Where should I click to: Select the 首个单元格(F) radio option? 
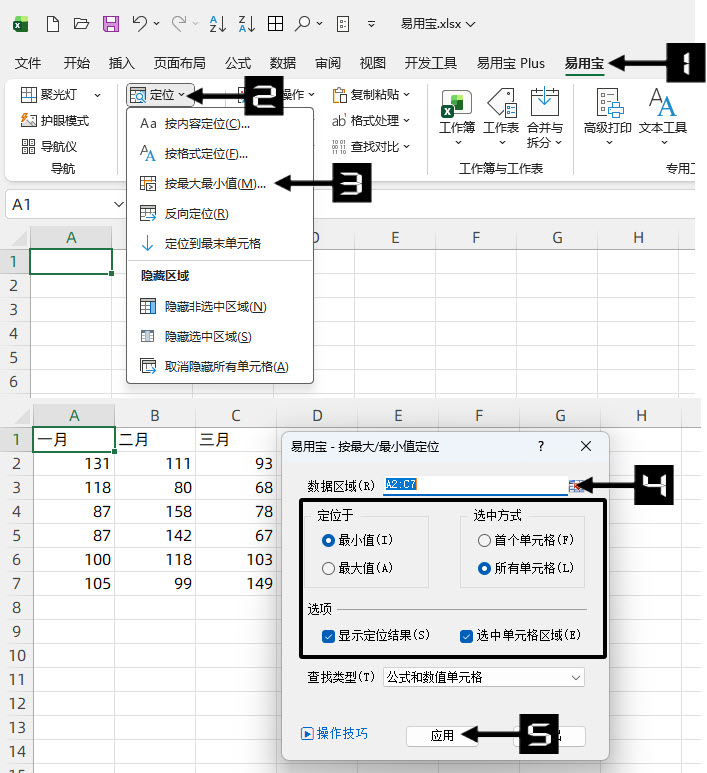(485, 540)
